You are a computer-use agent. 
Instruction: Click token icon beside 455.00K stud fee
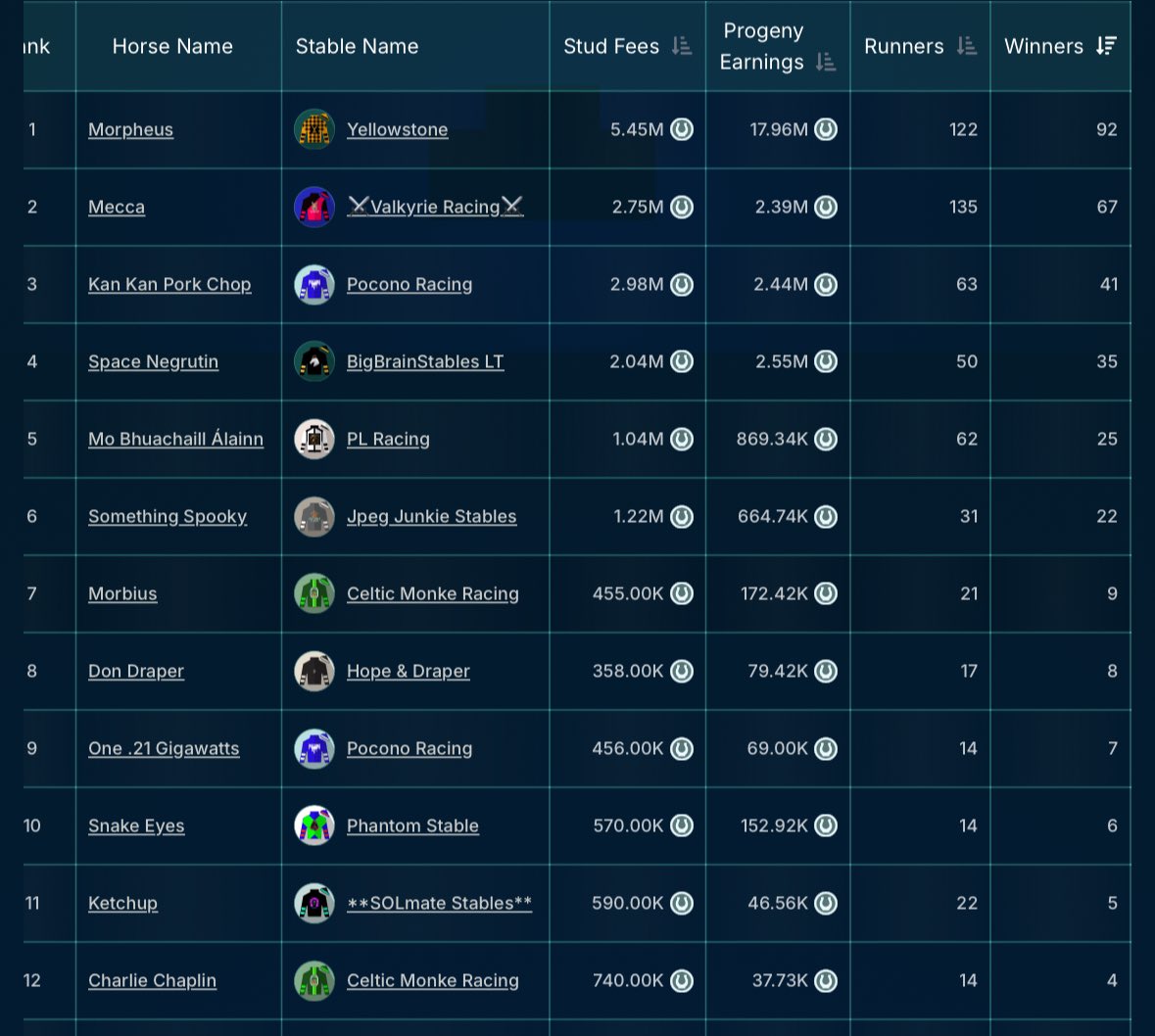point(682,593)
